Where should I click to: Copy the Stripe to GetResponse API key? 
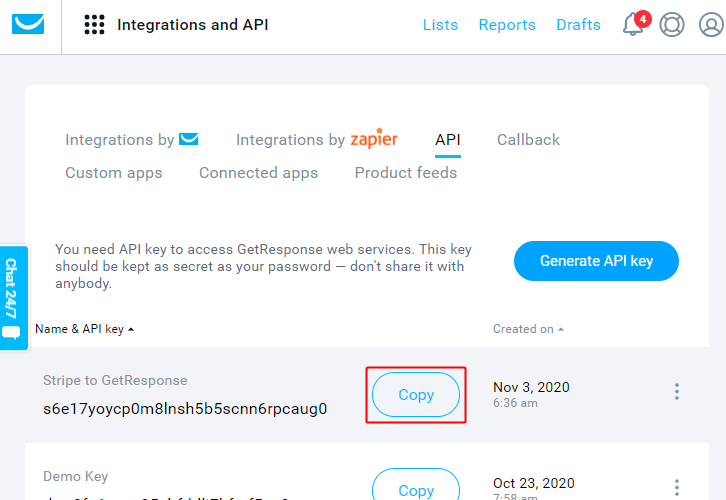pos(416,394)
